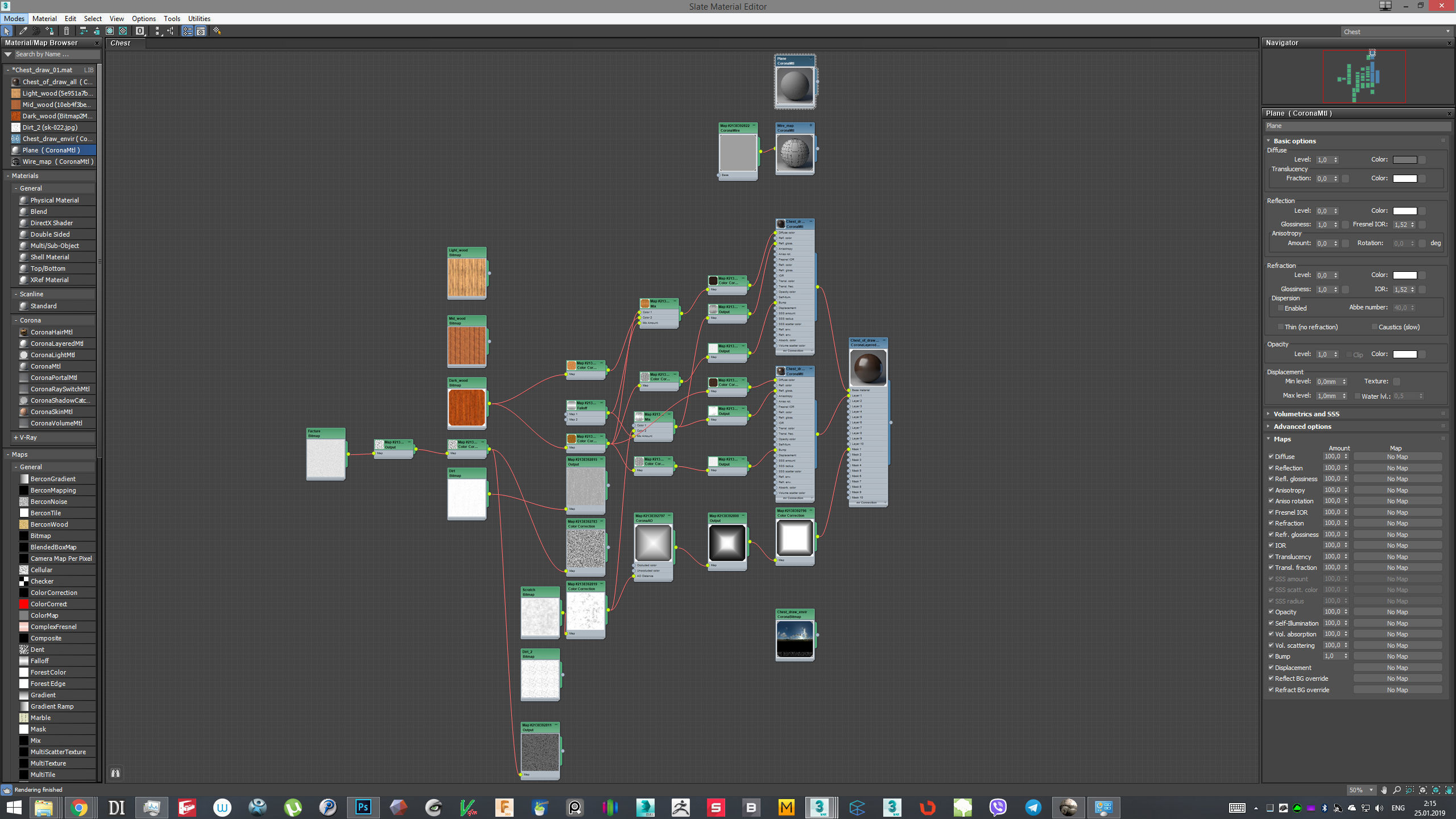Enable Thin (no refraction) checkbox
Screen dimensions: 1456x819
[x=1280, y=326]
